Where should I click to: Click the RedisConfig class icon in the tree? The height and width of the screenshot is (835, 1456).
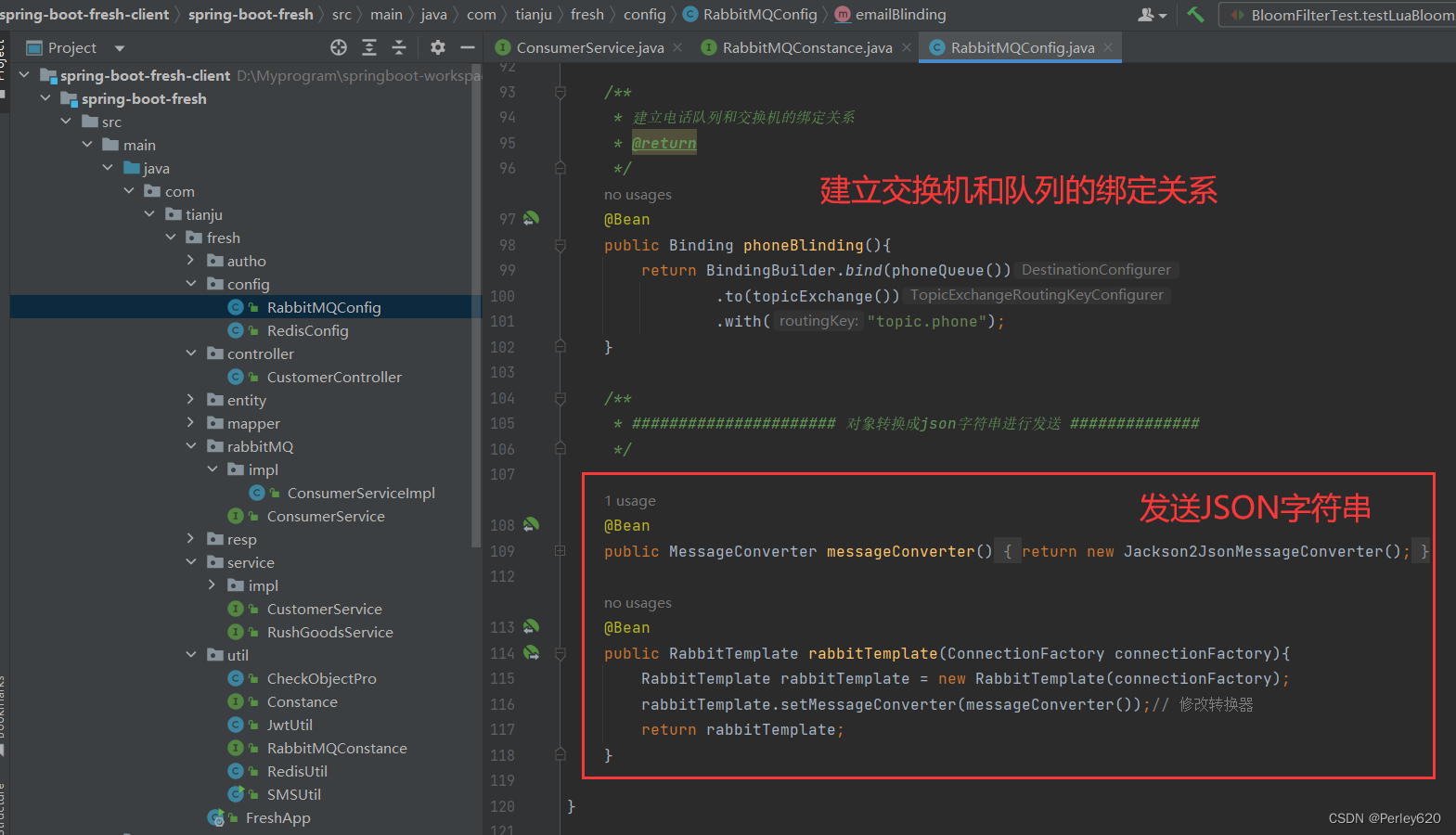point(236,330)
